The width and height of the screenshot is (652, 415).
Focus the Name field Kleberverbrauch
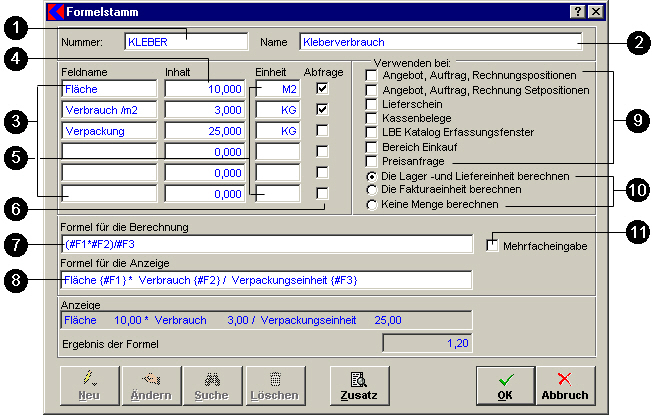[x=440, y=43]
